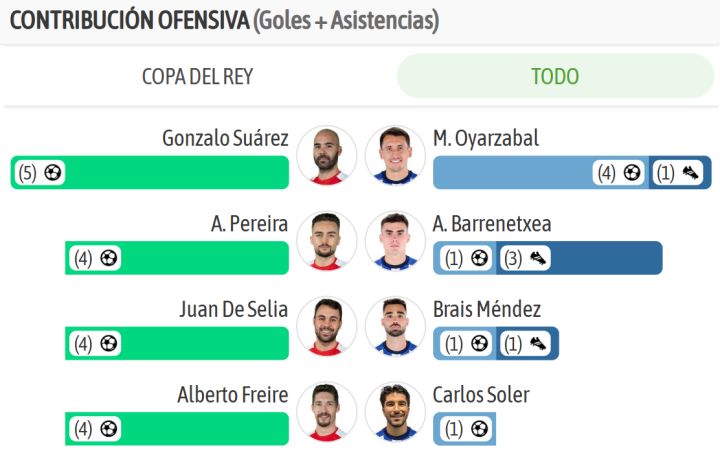
Task: Click assist boot icon in M. Oyarzabal's bar
Action: point(691,172)
